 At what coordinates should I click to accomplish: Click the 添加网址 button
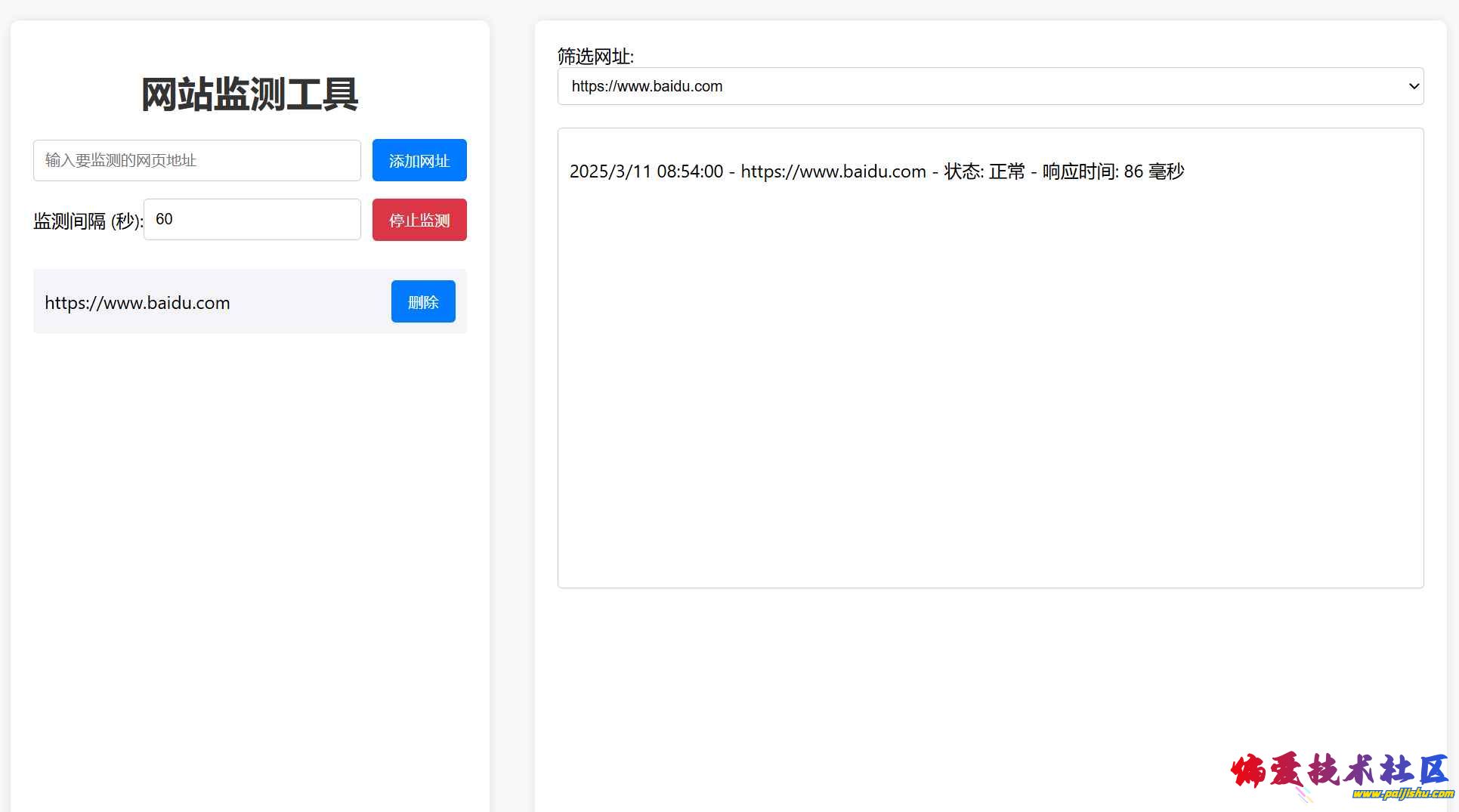point(419,160)
